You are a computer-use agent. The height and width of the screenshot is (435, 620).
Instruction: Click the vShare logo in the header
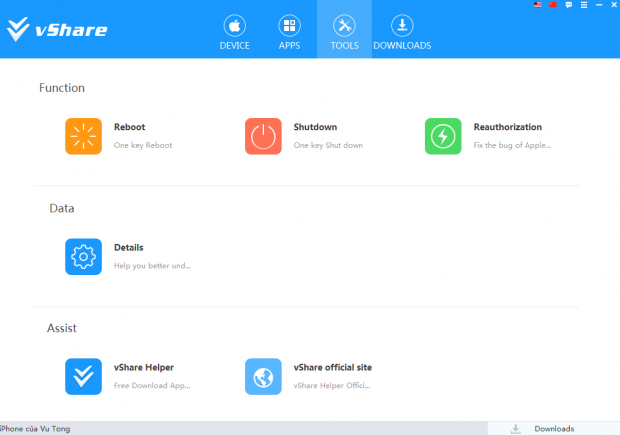pyautogui.click(x=57, y=30)
